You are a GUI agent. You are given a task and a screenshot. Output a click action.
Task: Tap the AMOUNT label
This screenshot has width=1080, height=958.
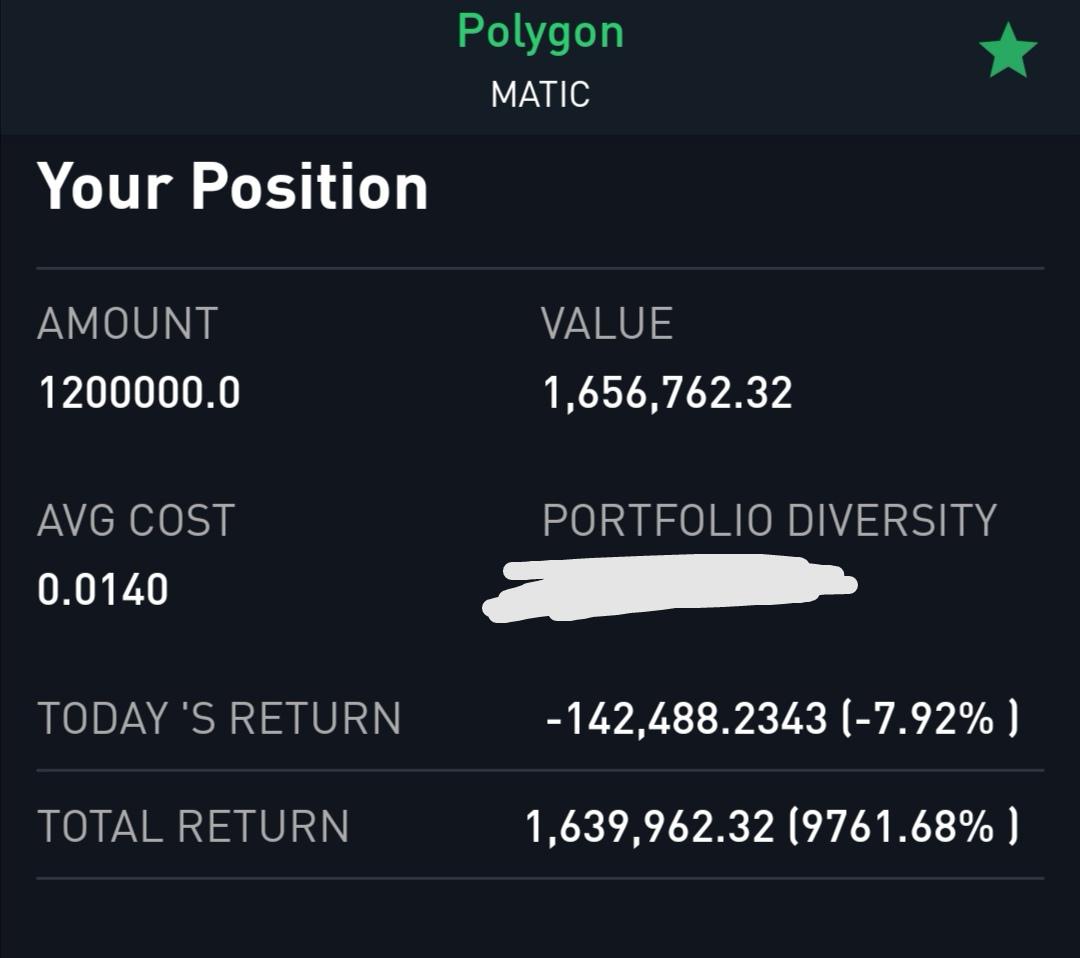pos(127,324)
